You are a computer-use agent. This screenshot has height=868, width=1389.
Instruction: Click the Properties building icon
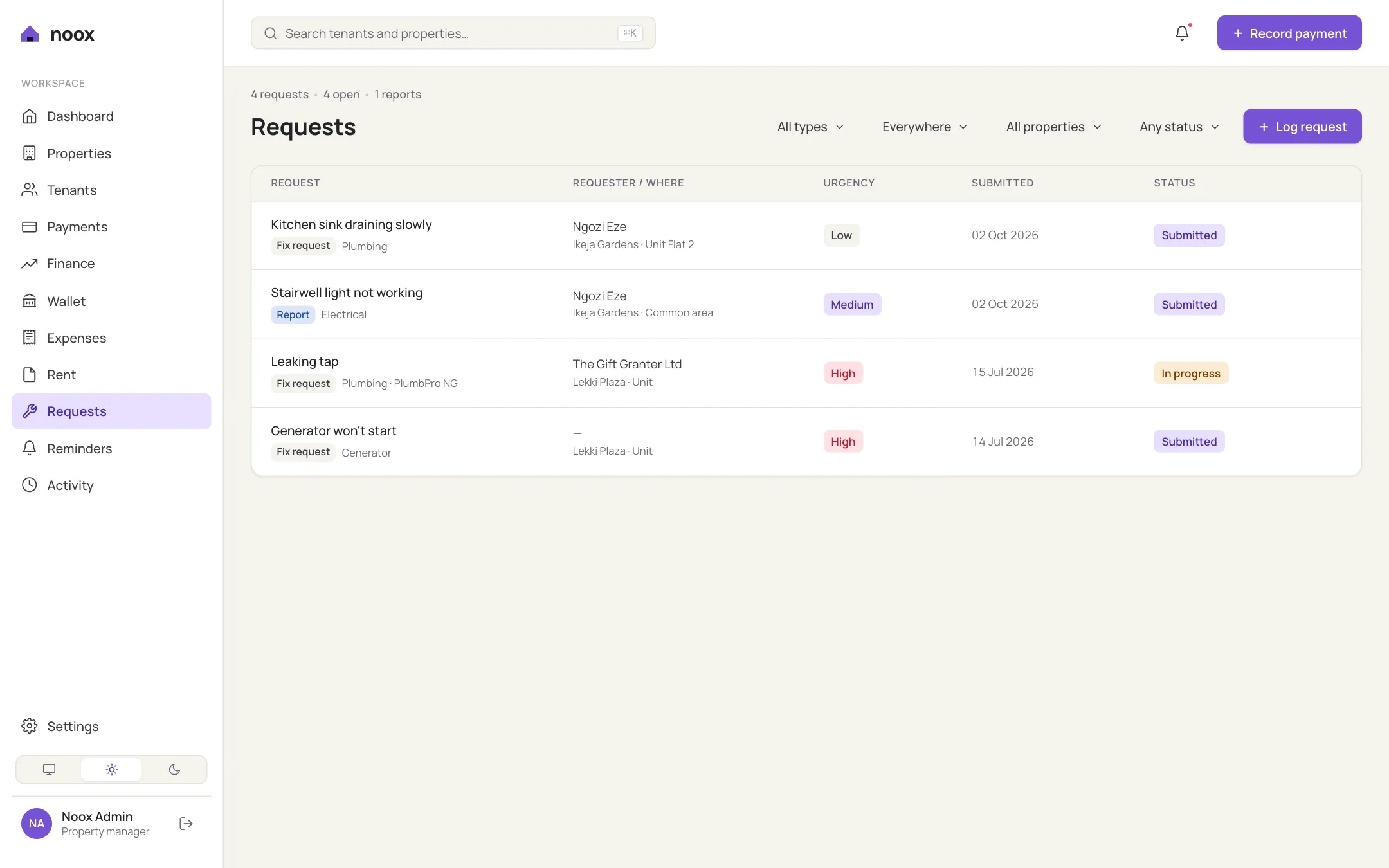coord(30,153)
